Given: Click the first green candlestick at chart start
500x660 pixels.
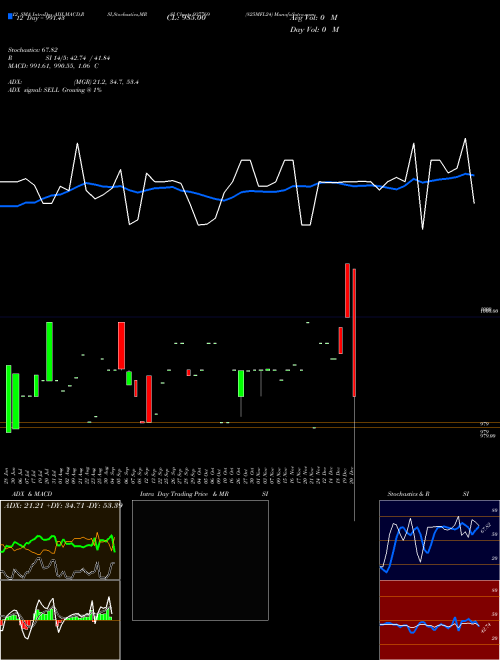Looking at the screenshot, I should click(8, 399).
